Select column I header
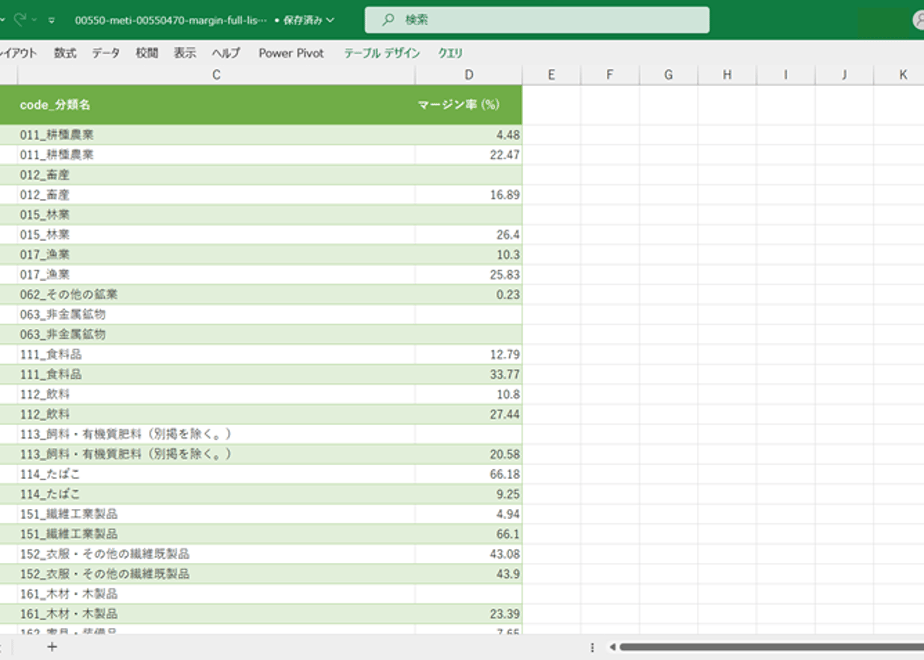 click(x=786, y=75)
